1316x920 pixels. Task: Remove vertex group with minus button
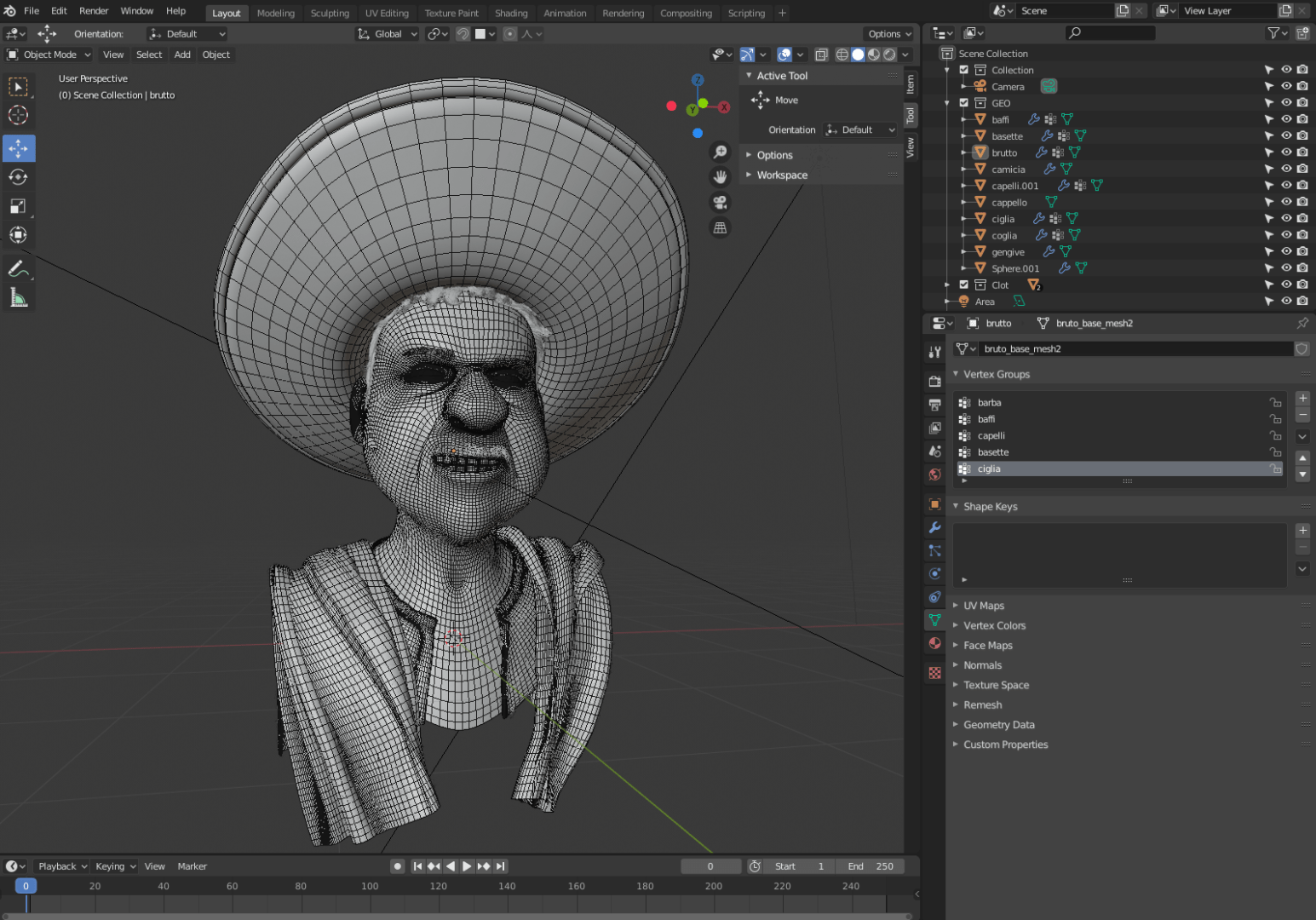[1302, 415]
